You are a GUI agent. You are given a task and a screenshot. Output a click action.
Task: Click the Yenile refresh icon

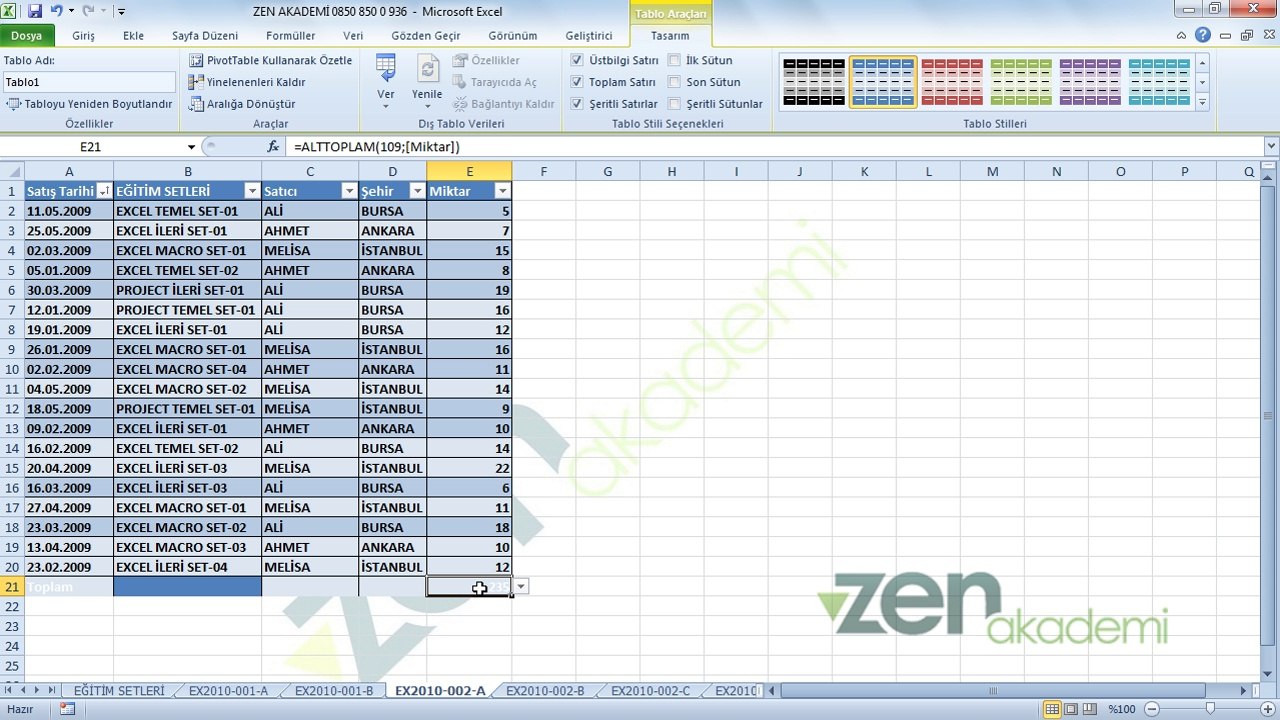point(427,81)
